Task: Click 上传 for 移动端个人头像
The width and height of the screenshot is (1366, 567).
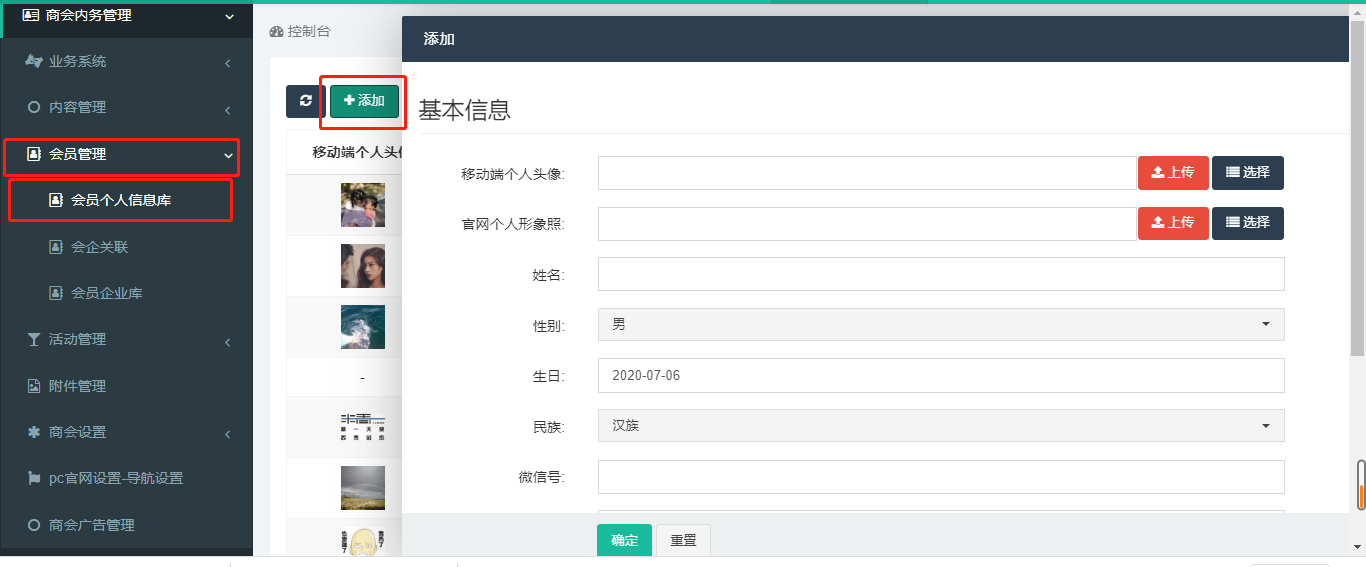Action: 1172,173
